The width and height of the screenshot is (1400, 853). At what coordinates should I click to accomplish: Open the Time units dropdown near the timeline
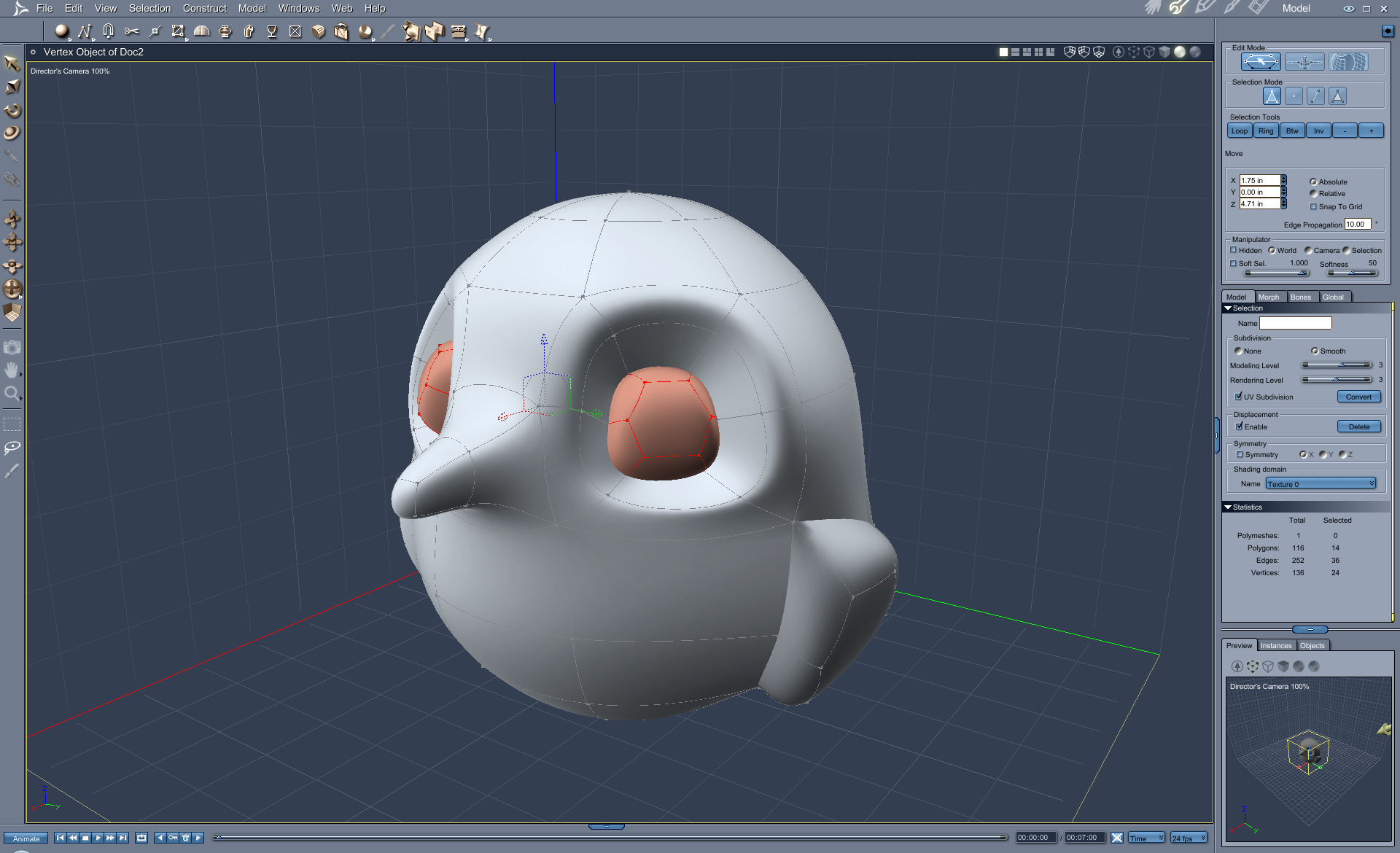(x=1146, y=837)
